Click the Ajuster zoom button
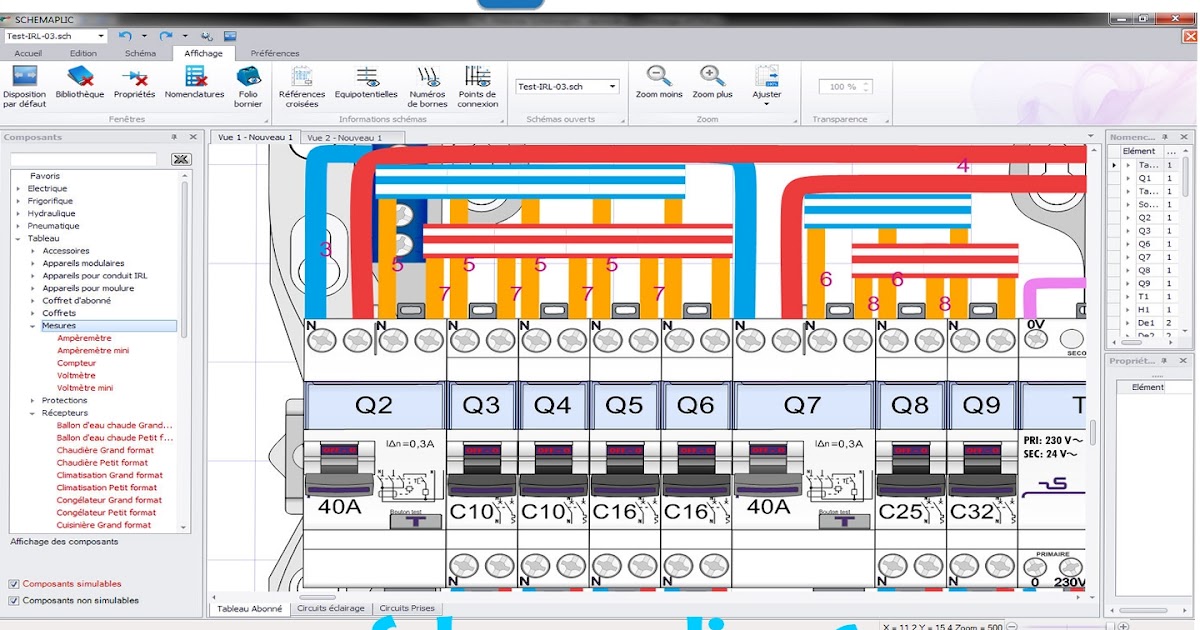Viewport: 1200px width, 630px height. (767, 85)
